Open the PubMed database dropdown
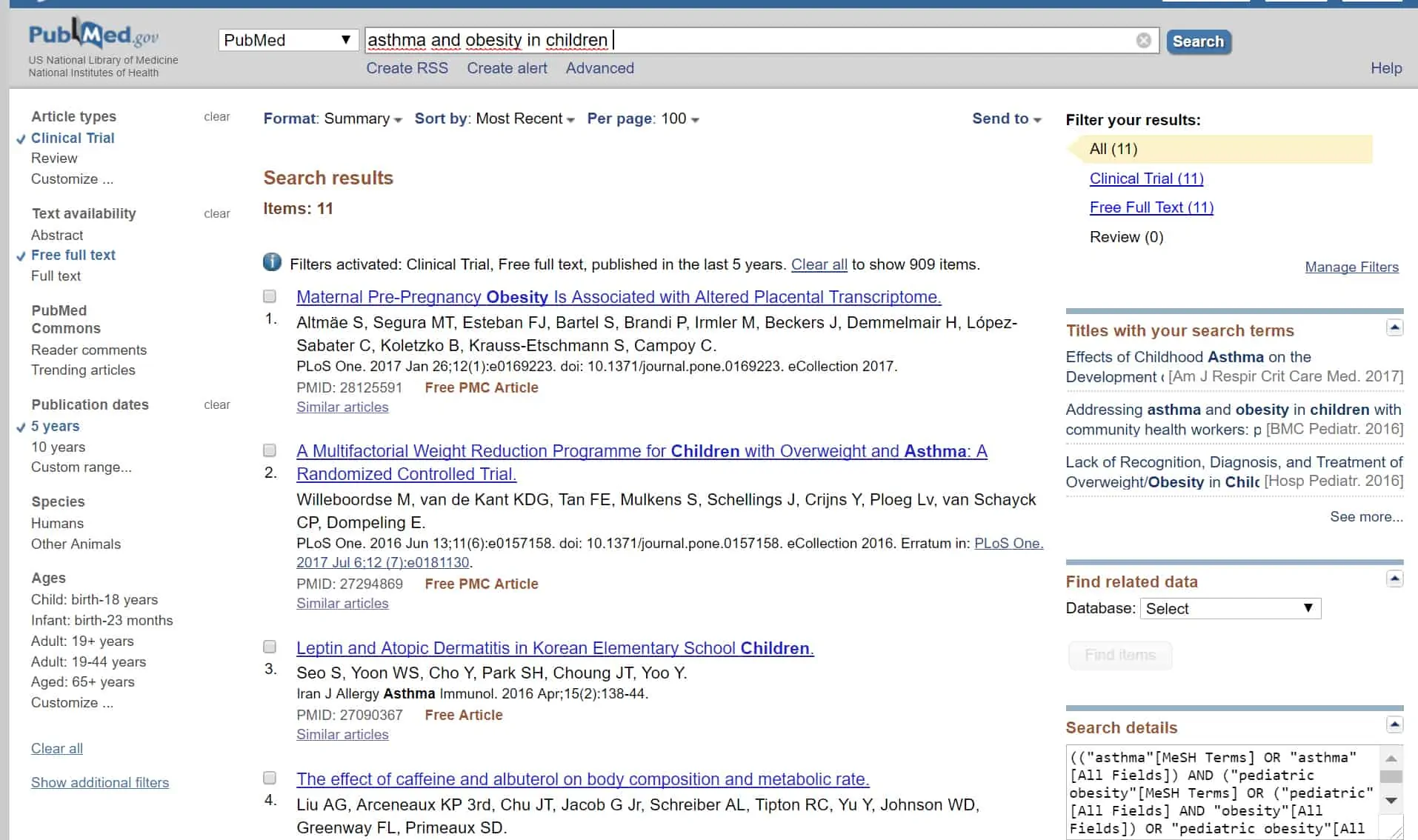Viewport: 1418px width, 840px height. pyautogui.click(x=287, y=40)
